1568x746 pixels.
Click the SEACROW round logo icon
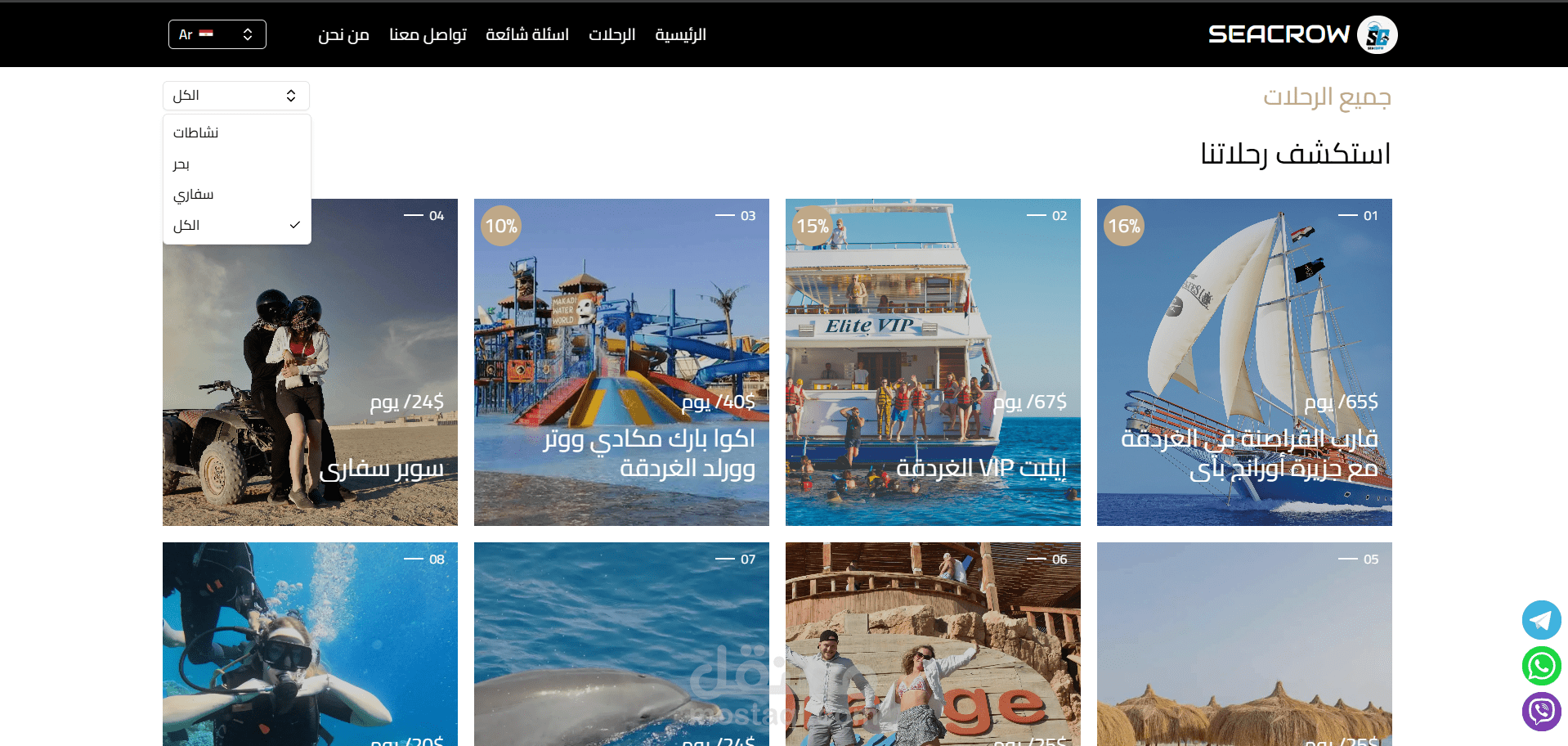[1378, 34]
